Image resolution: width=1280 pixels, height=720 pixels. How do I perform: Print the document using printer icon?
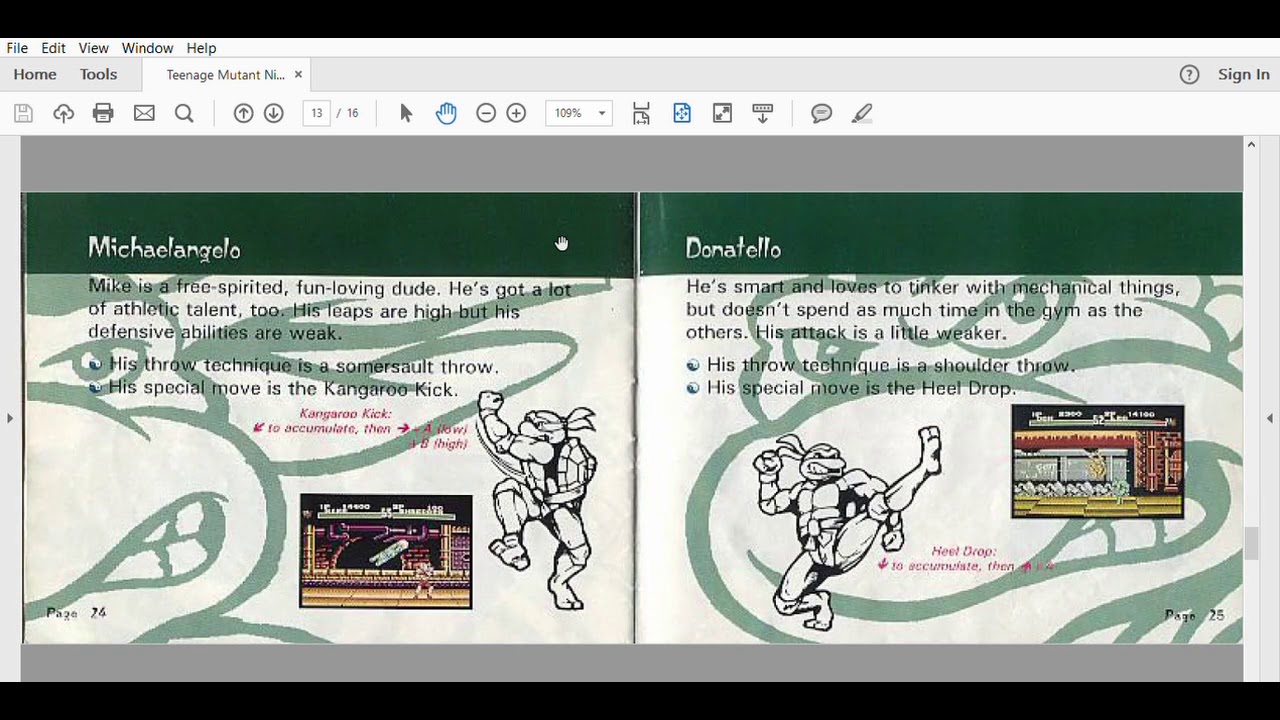click(x=103, y=113)
